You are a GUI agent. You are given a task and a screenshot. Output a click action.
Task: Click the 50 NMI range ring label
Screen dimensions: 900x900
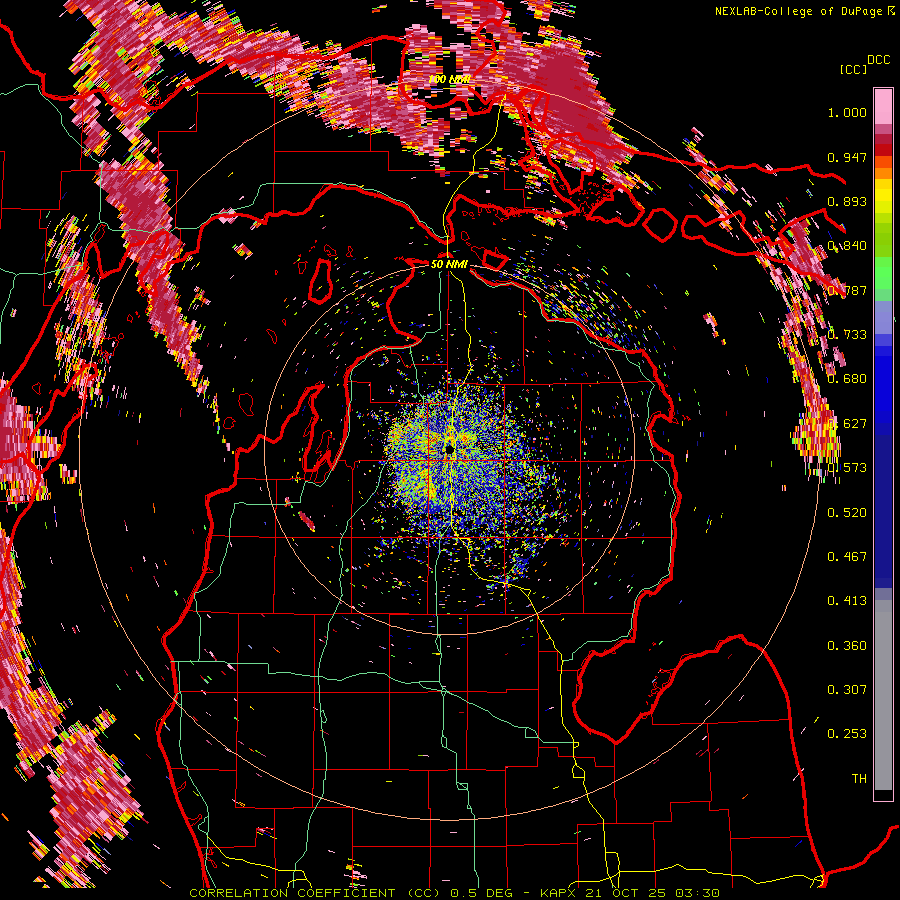449,264
